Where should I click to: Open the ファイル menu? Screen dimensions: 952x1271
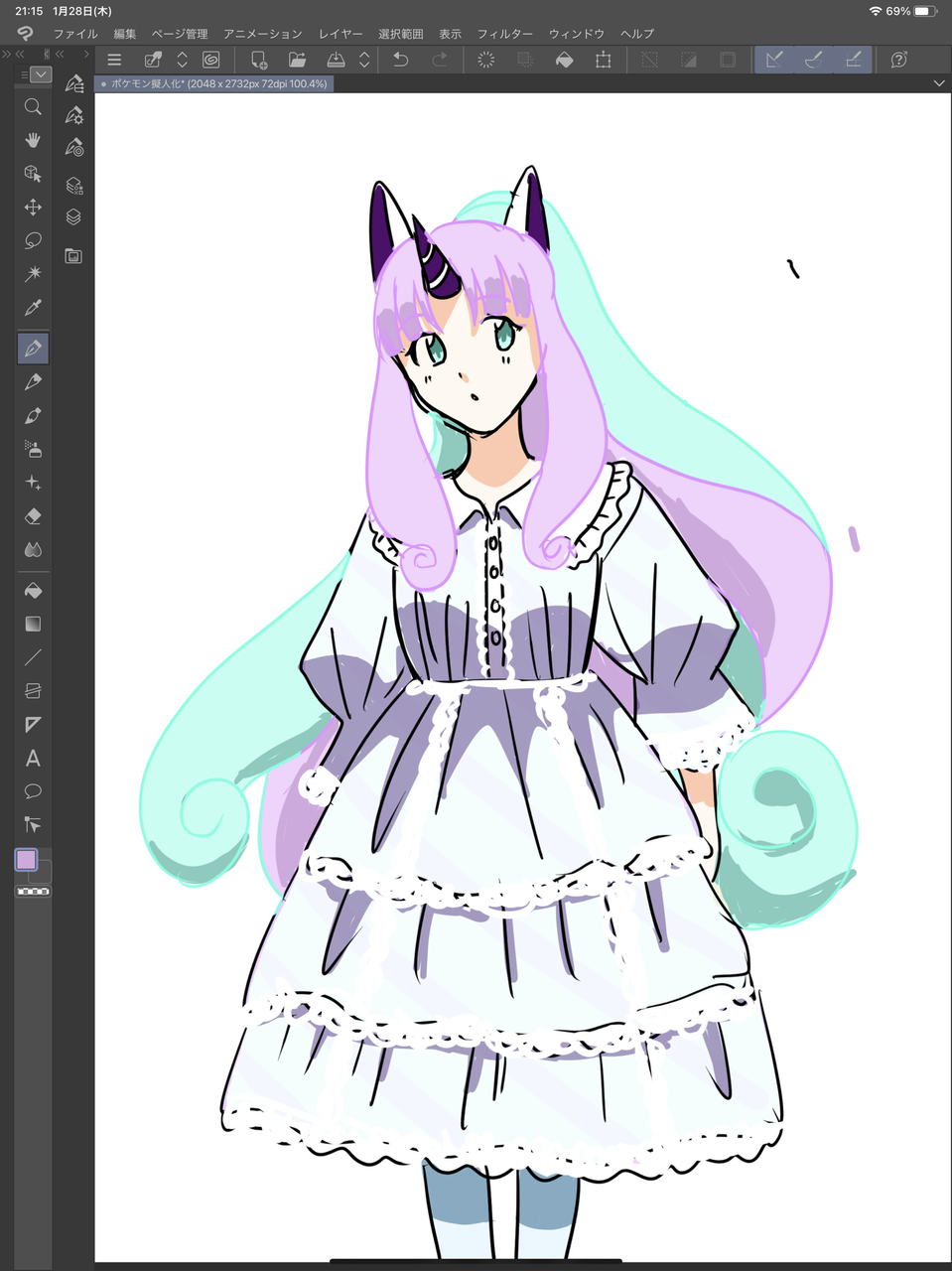[75, 34]
